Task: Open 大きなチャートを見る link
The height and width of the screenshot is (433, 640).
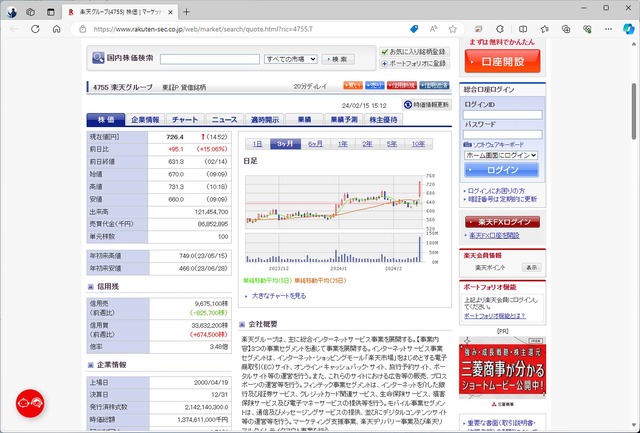Action: [x=279, y=296]
